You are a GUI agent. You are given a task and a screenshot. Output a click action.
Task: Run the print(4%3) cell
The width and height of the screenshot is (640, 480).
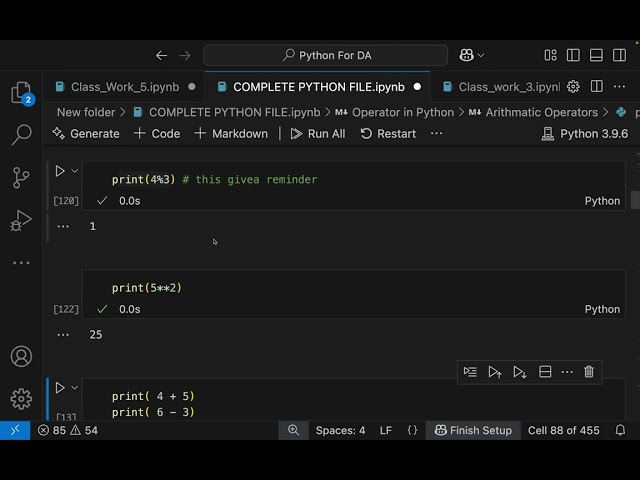pyautogui.click(x=60, y=171)
